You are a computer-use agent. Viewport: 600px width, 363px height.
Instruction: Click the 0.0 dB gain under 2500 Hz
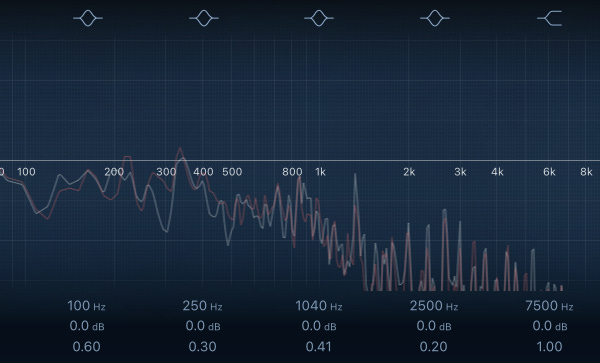(434, 326)
